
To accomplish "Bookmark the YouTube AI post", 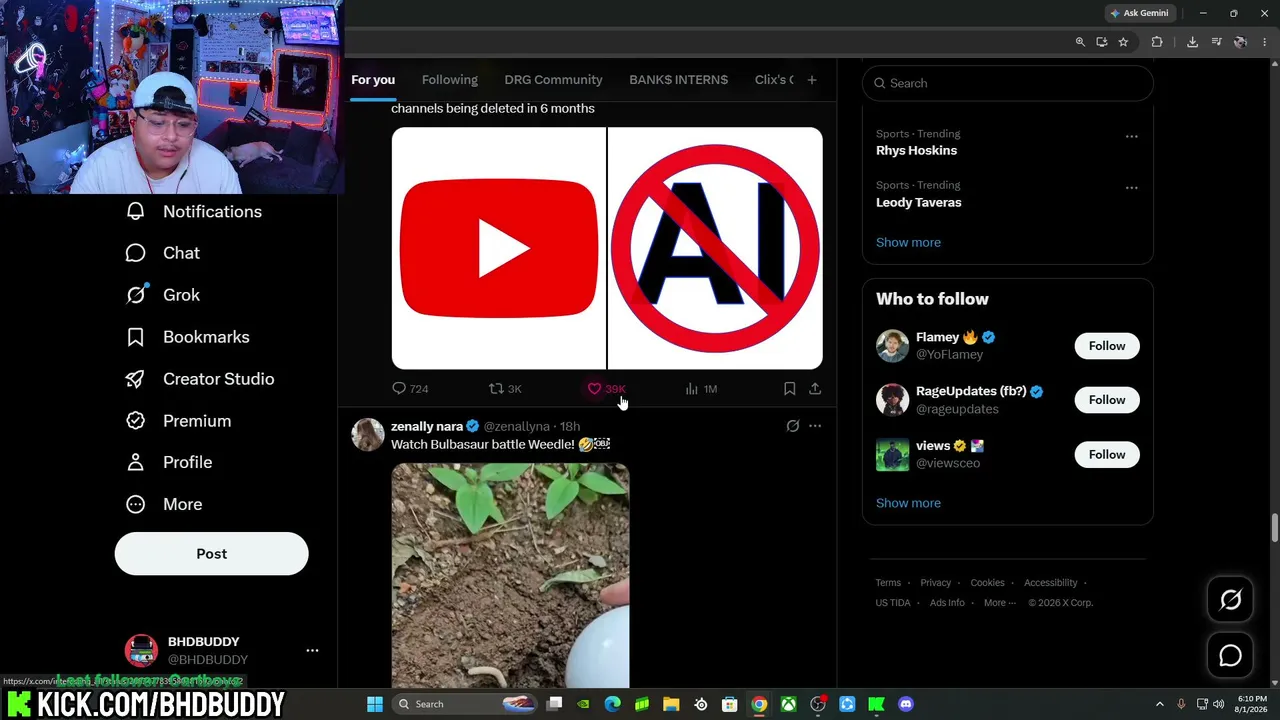I will point(789,389).
